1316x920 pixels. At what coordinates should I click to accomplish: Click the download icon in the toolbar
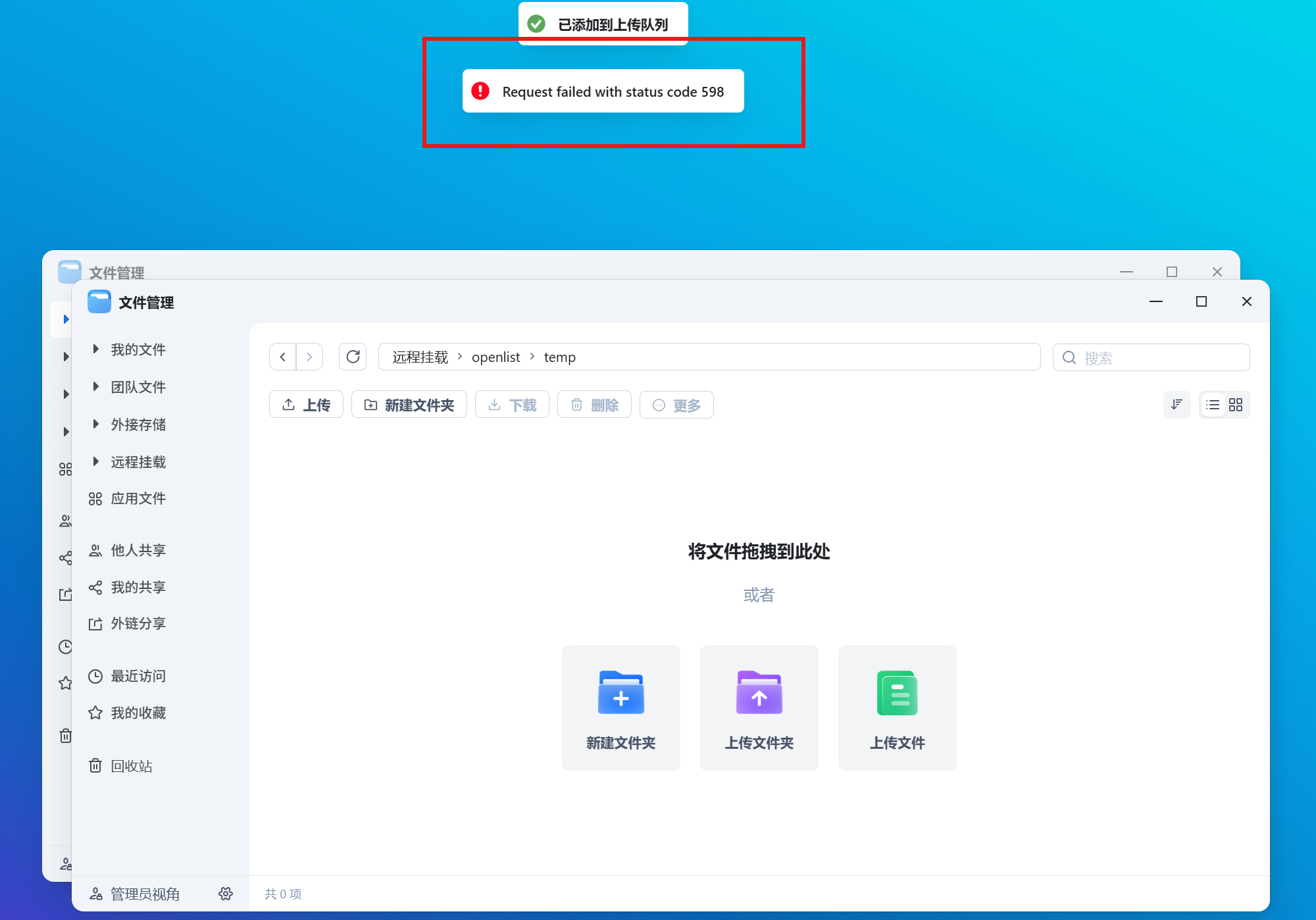click(x=493, y=405)
